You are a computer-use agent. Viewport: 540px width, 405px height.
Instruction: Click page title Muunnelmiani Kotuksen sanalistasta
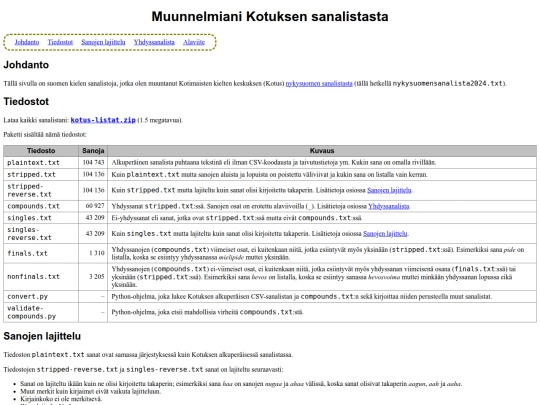(270, 17)
